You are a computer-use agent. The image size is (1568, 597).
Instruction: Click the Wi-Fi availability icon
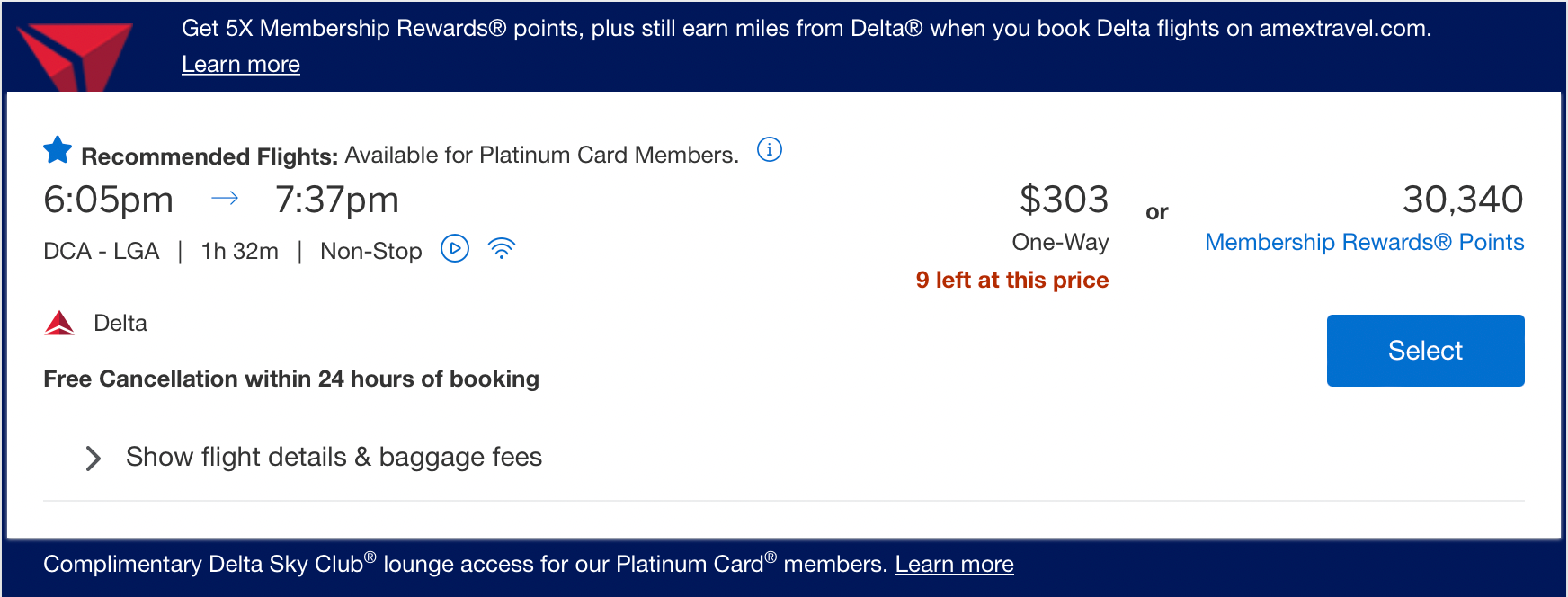[x=501, y=248]
